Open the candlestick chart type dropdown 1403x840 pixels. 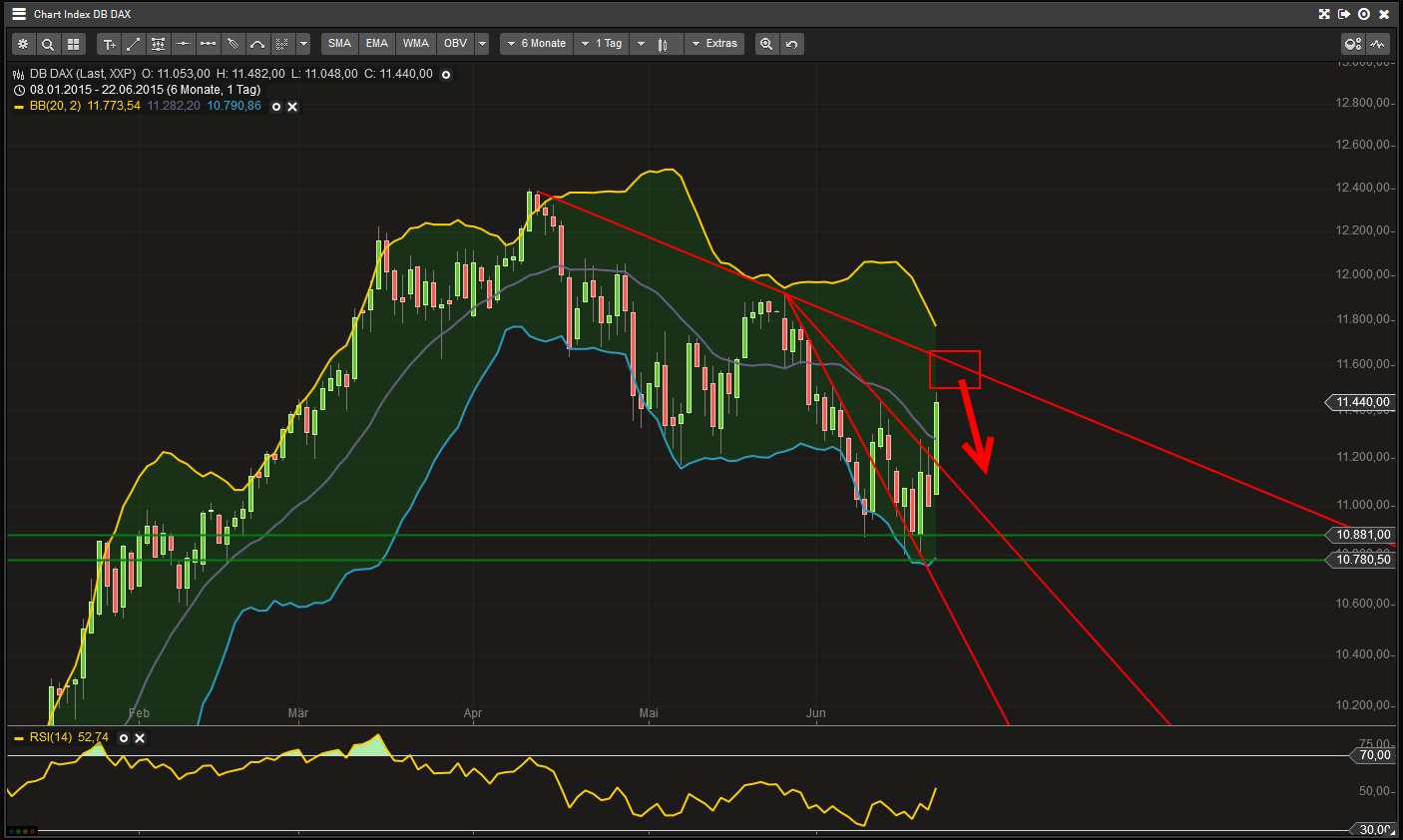coord(659,43)
